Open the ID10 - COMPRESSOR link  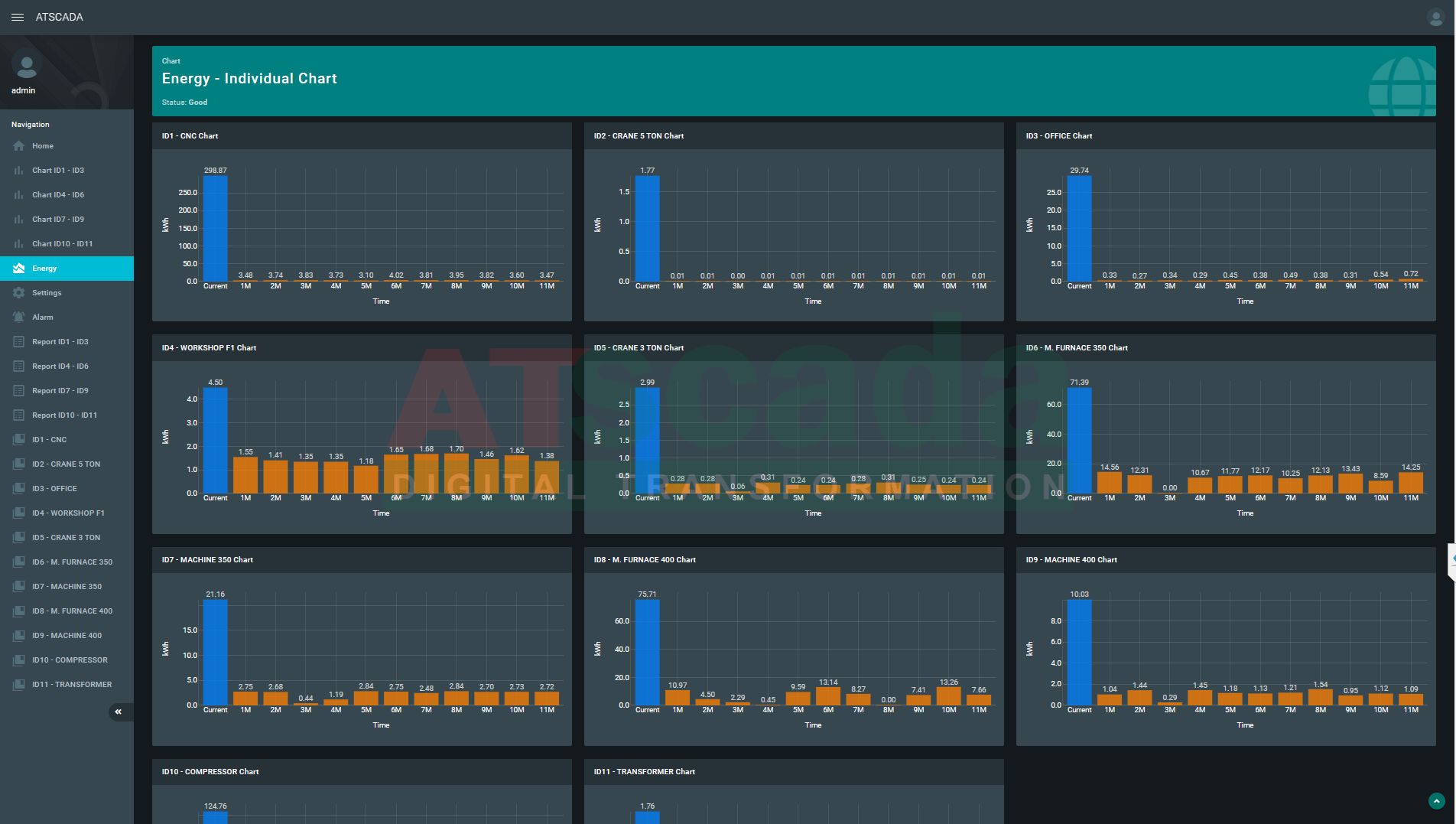(70, 660)
